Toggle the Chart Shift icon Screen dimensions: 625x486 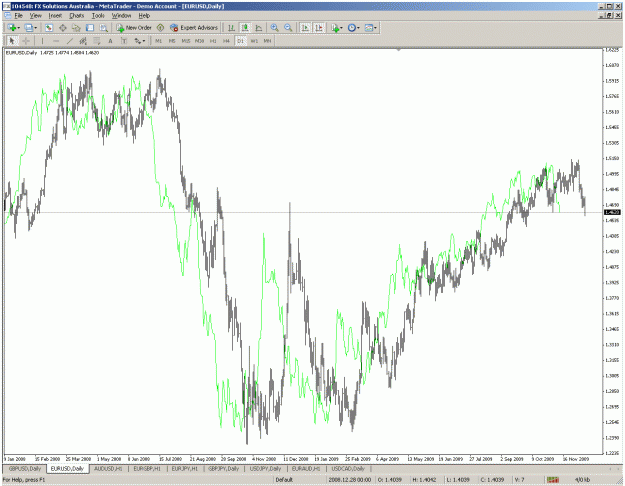[318, 28]
